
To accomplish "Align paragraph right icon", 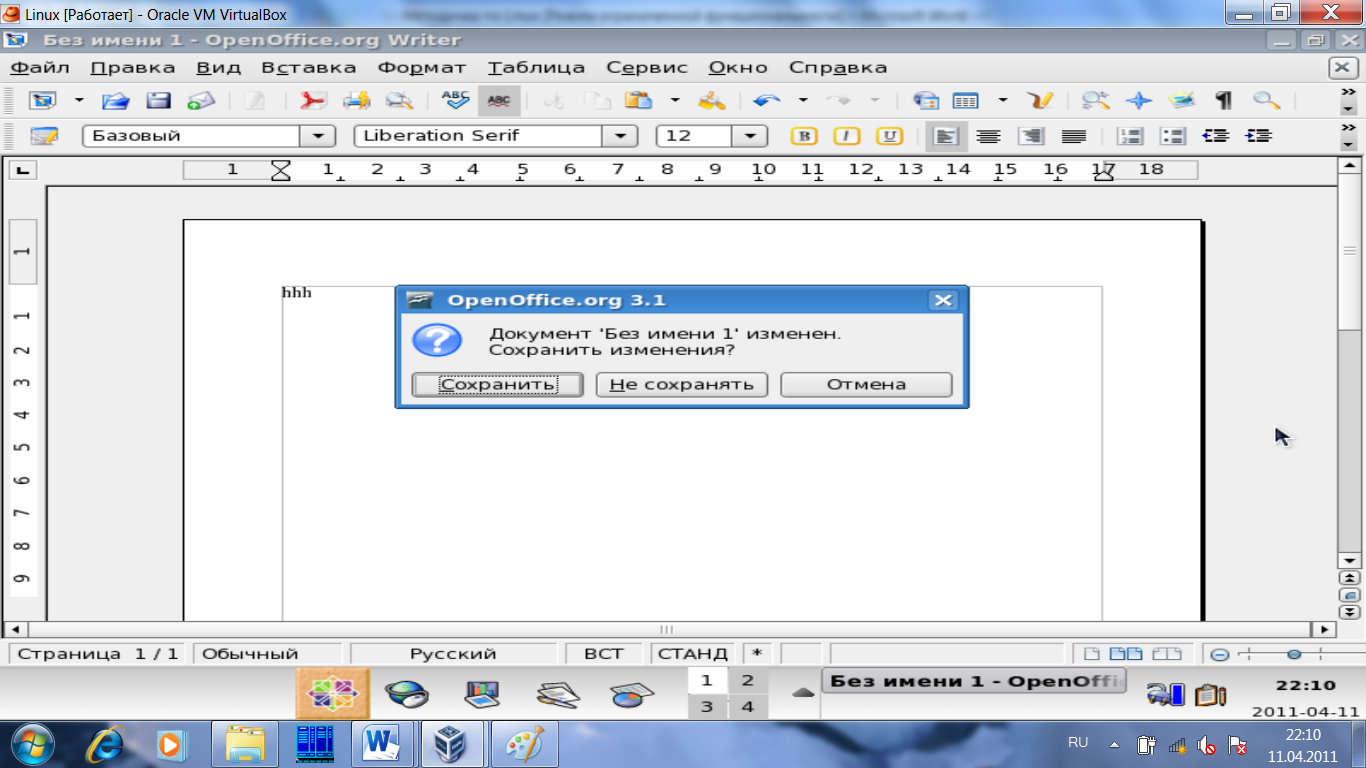I will click(1031, 136).
